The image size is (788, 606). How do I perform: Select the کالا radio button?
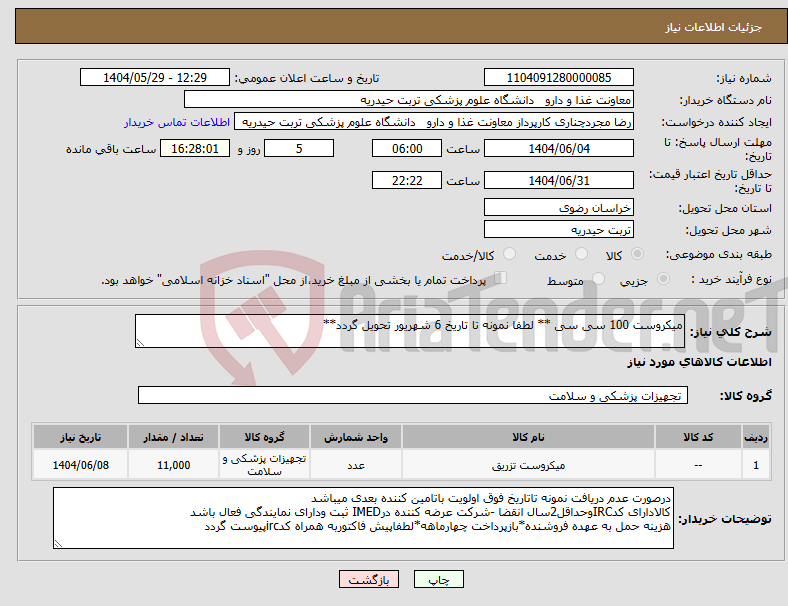coord(637,254)
